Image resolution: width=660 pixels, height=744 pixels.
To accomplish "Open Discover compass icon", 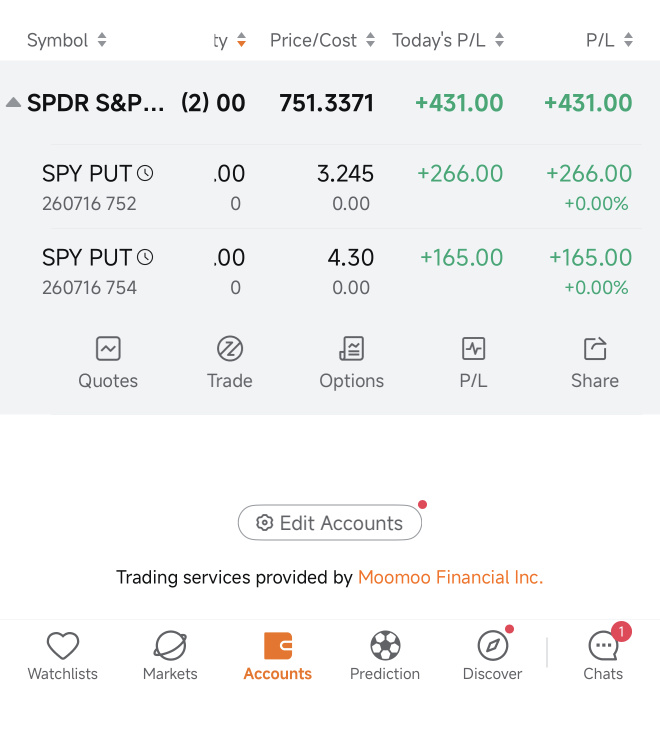I will pyautogui.click(x=493, y=646).
